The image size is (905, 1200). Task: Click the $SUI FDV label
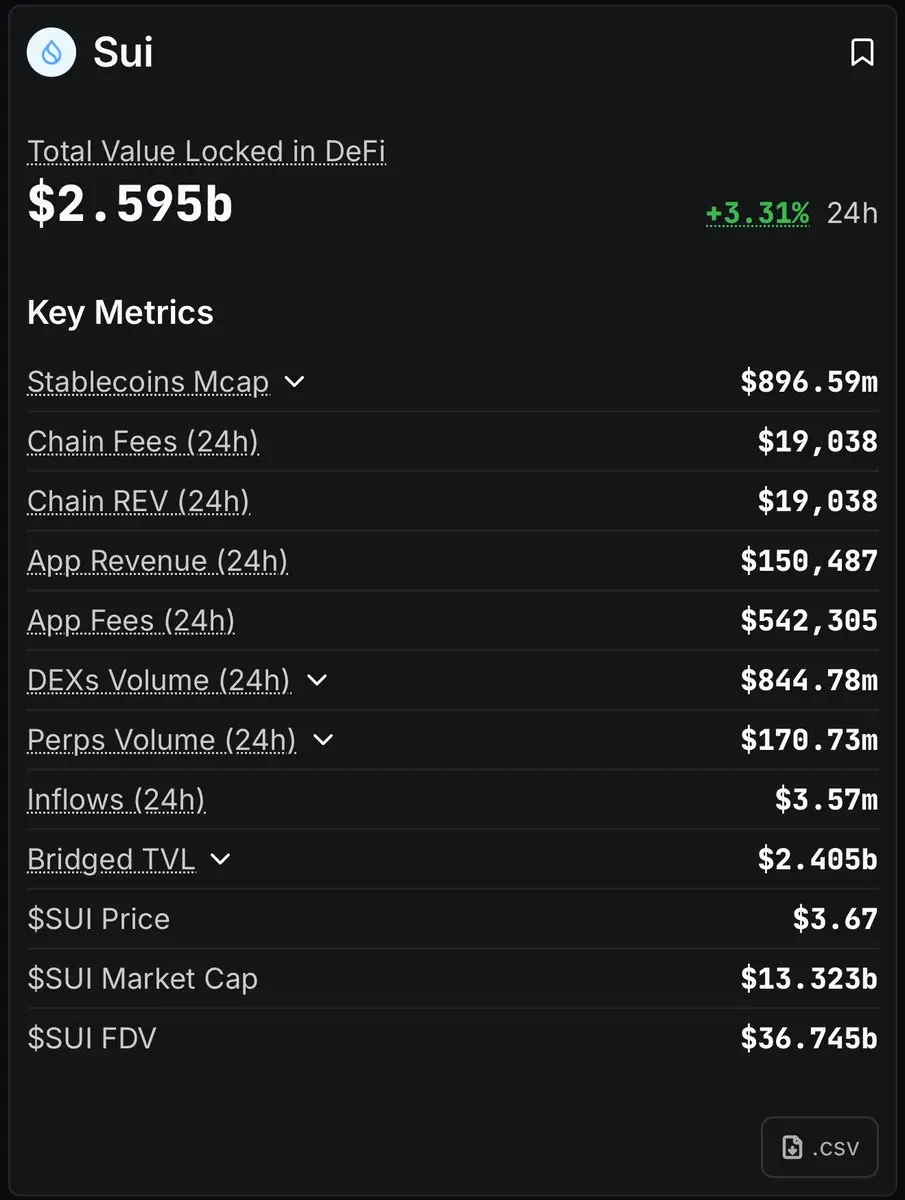(92, 1038)
